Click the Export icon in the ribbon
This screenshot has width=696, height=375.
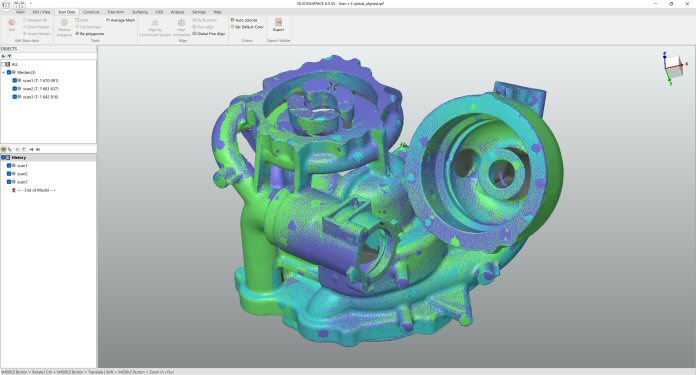pyautogui.click(x=278, y=25)
